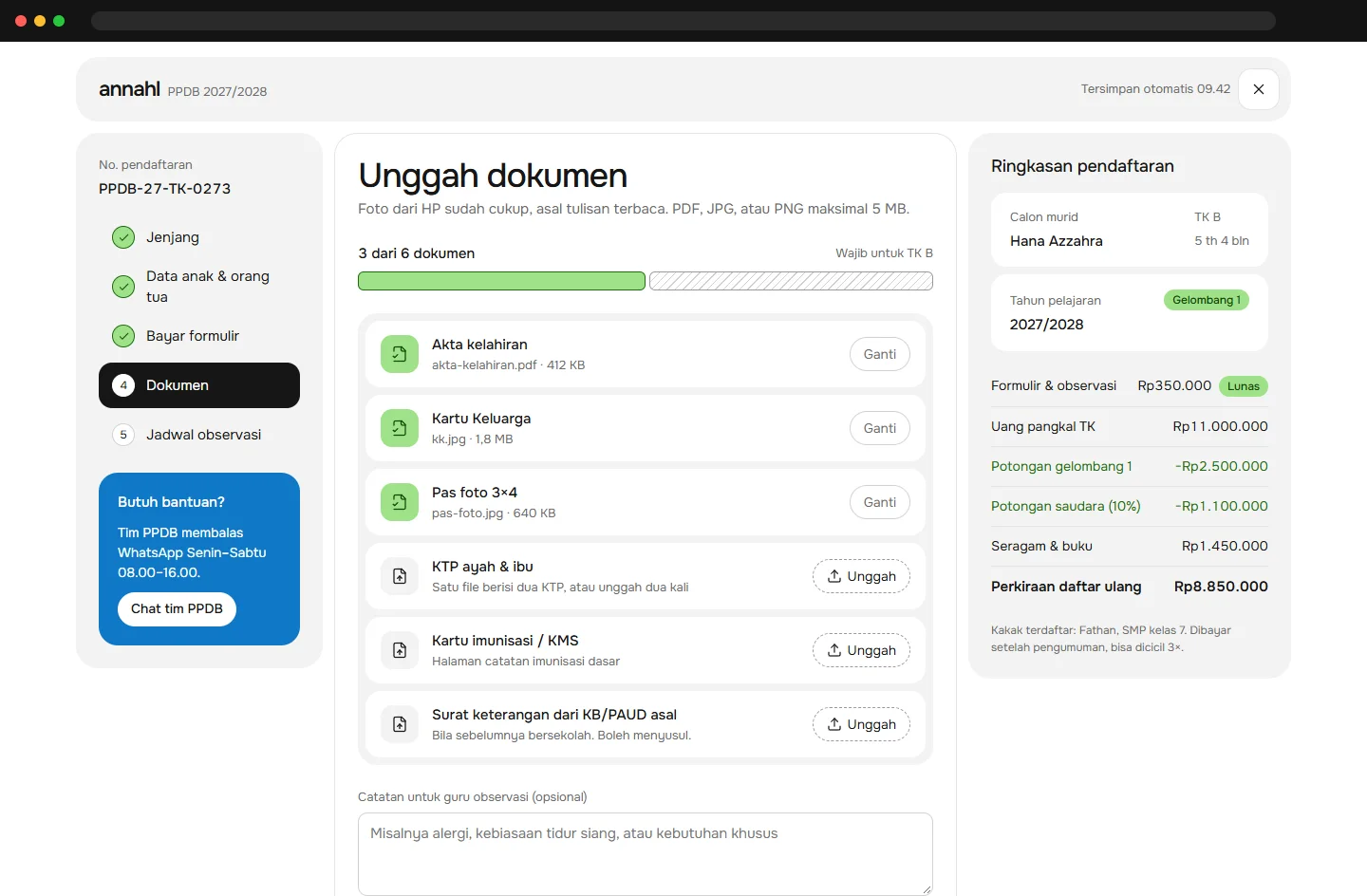The width and height of the screenshot is (1367, 896).
Task: Open the Jadwal observasi step
Action: pyautogui.click(x=199, y=435)
